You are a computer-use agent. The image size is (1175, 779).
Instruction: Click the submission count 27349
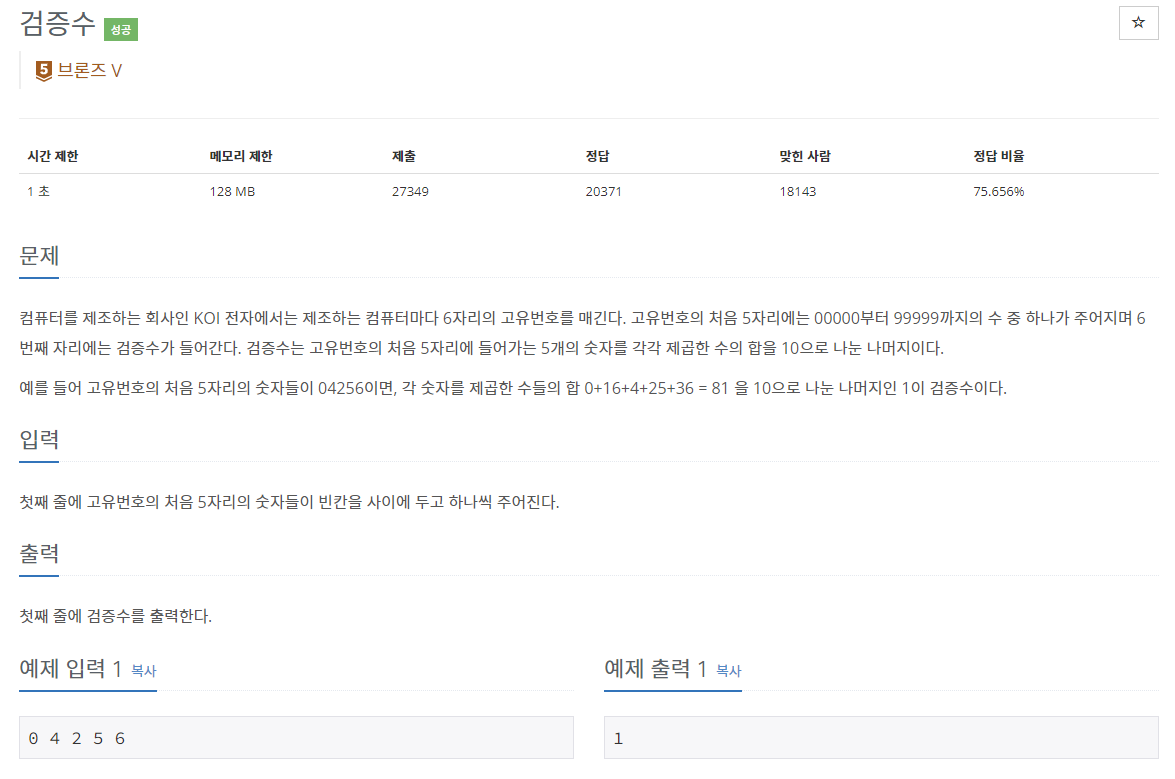click(410, 192)
